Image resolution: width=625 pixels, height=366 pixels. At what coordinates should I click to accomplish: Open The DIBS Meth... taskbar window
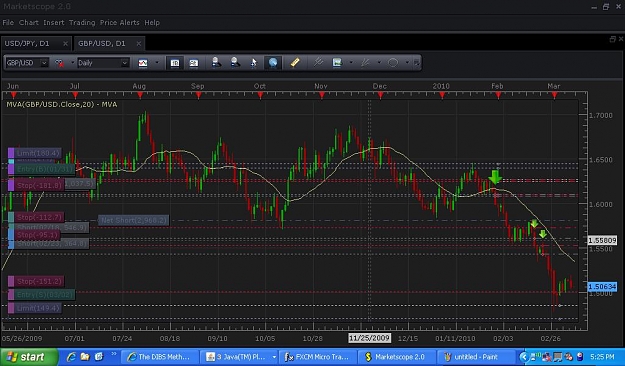pyautogui.click(x=159, y=357)
